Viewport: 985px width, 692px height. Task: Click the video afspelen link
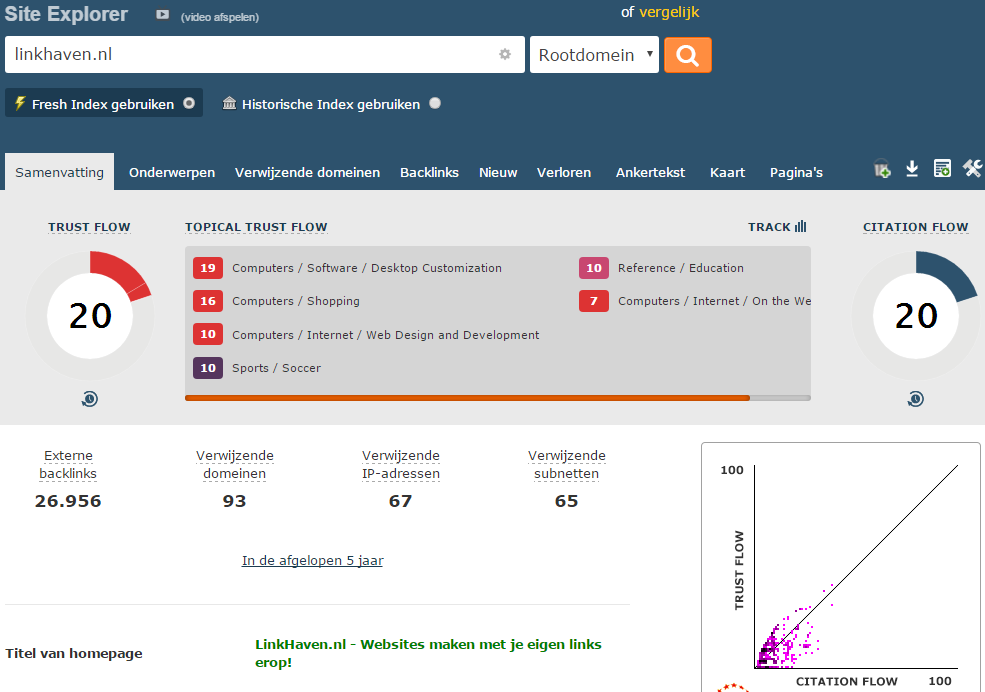[220, 17]
